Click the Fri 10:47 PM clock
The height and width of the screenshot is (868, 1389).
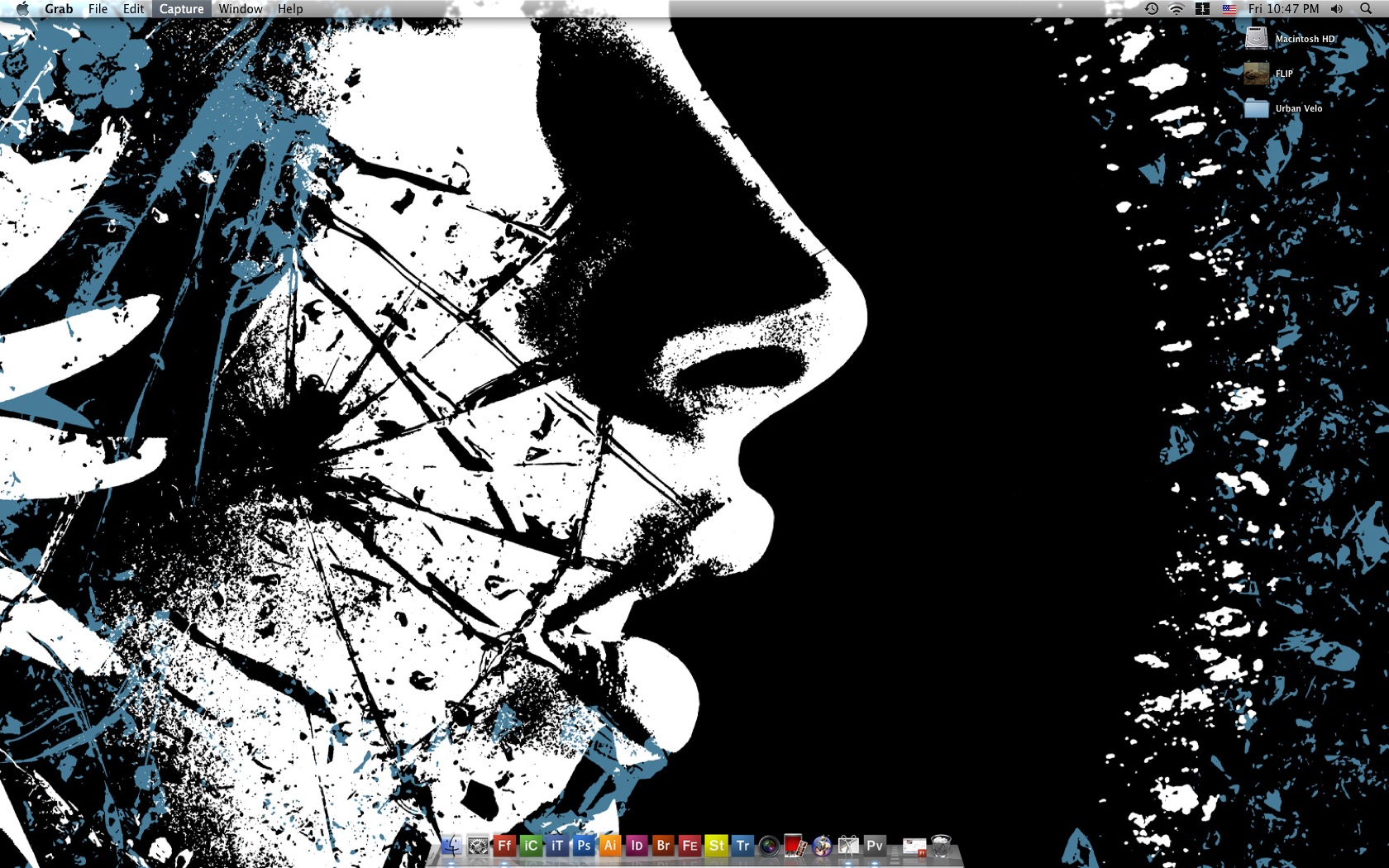(x=1283, y=9)
